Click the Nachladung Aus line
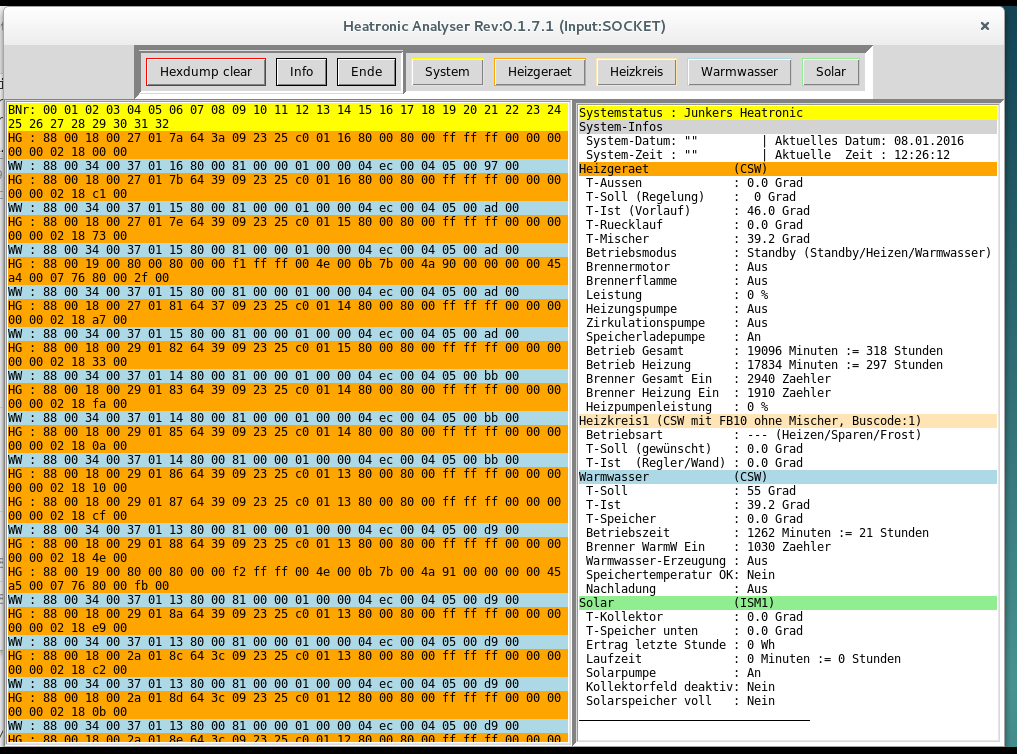The image size is (1017, 754). 676,589
